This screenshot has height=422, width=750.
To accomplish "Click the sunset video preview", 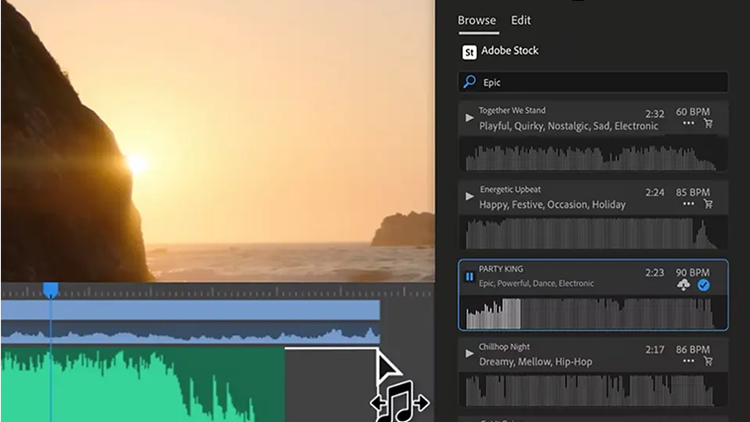I will [x=218, y=141].
